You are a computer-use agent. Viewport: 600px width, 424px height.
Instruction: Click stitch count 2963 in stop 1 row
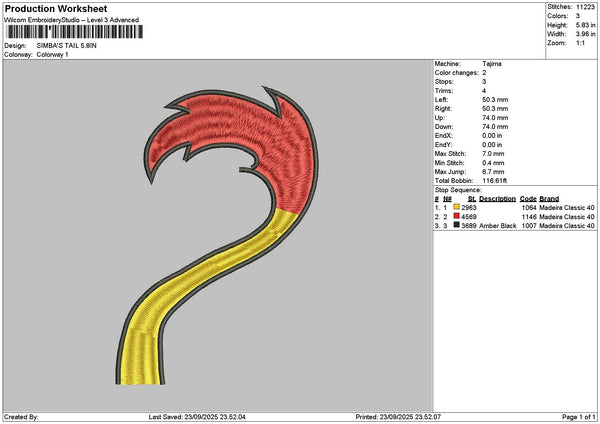(469, 207)
